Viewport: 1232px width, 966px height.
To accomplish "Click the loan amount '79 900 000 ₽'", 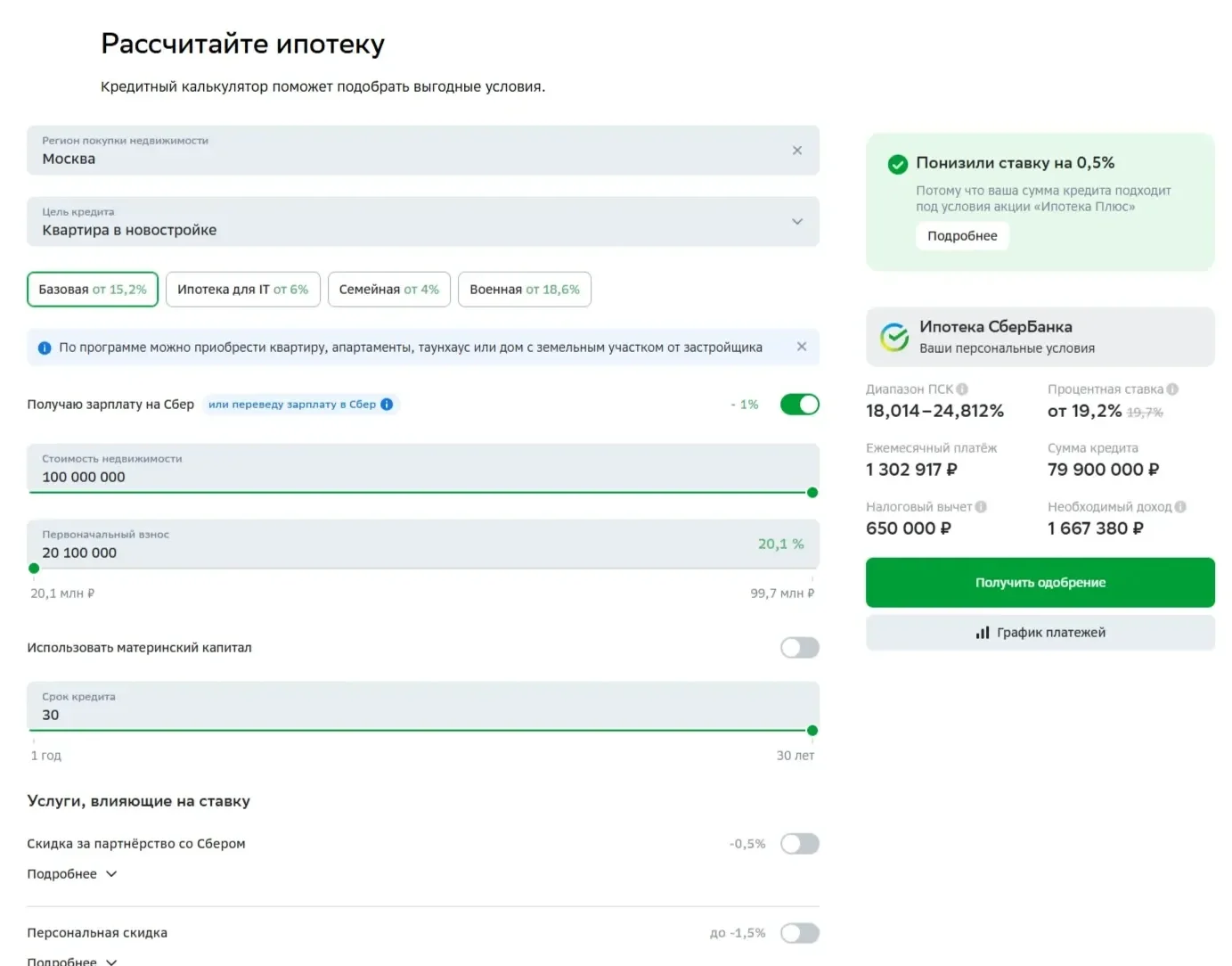I will click(x=1104, y=470).
